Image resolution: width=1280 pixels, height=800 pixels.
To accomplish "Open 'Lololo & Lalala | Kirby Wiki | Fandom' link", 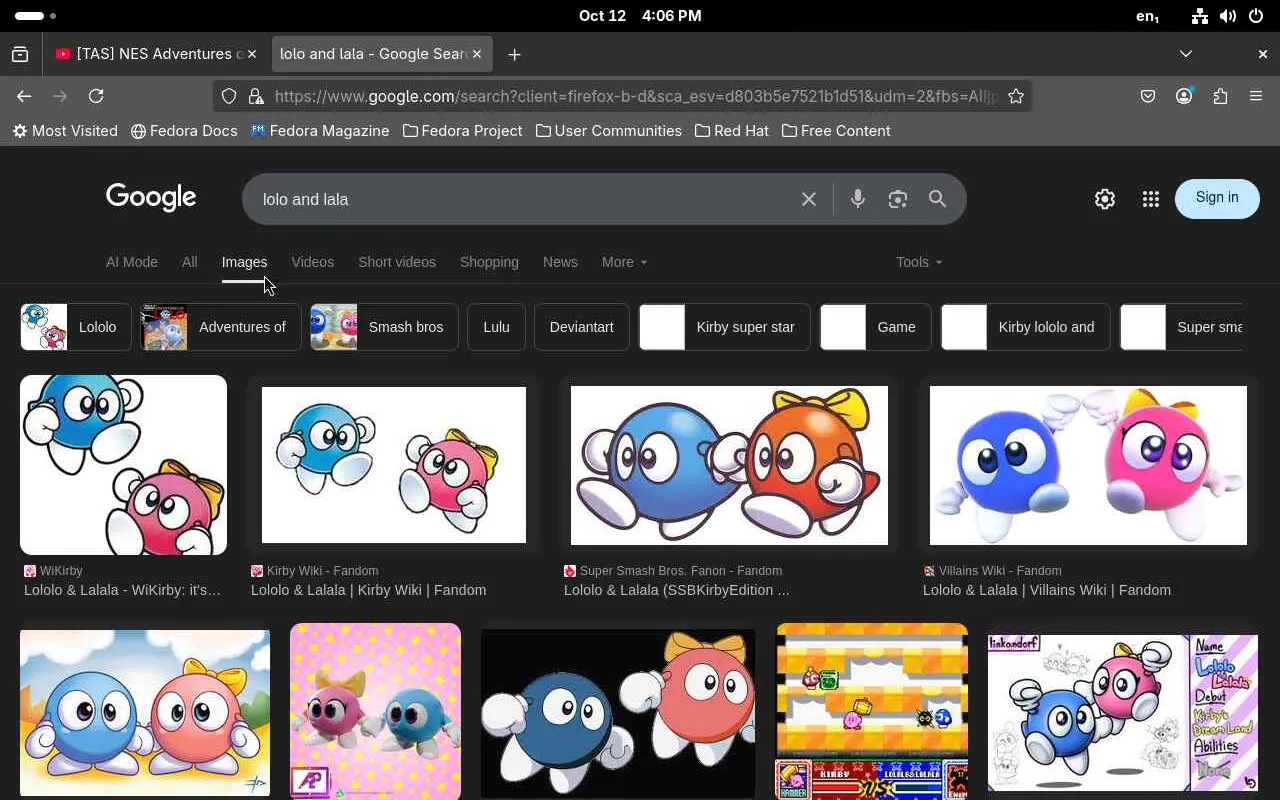I will pyautogui.click(x=369, y=590).
